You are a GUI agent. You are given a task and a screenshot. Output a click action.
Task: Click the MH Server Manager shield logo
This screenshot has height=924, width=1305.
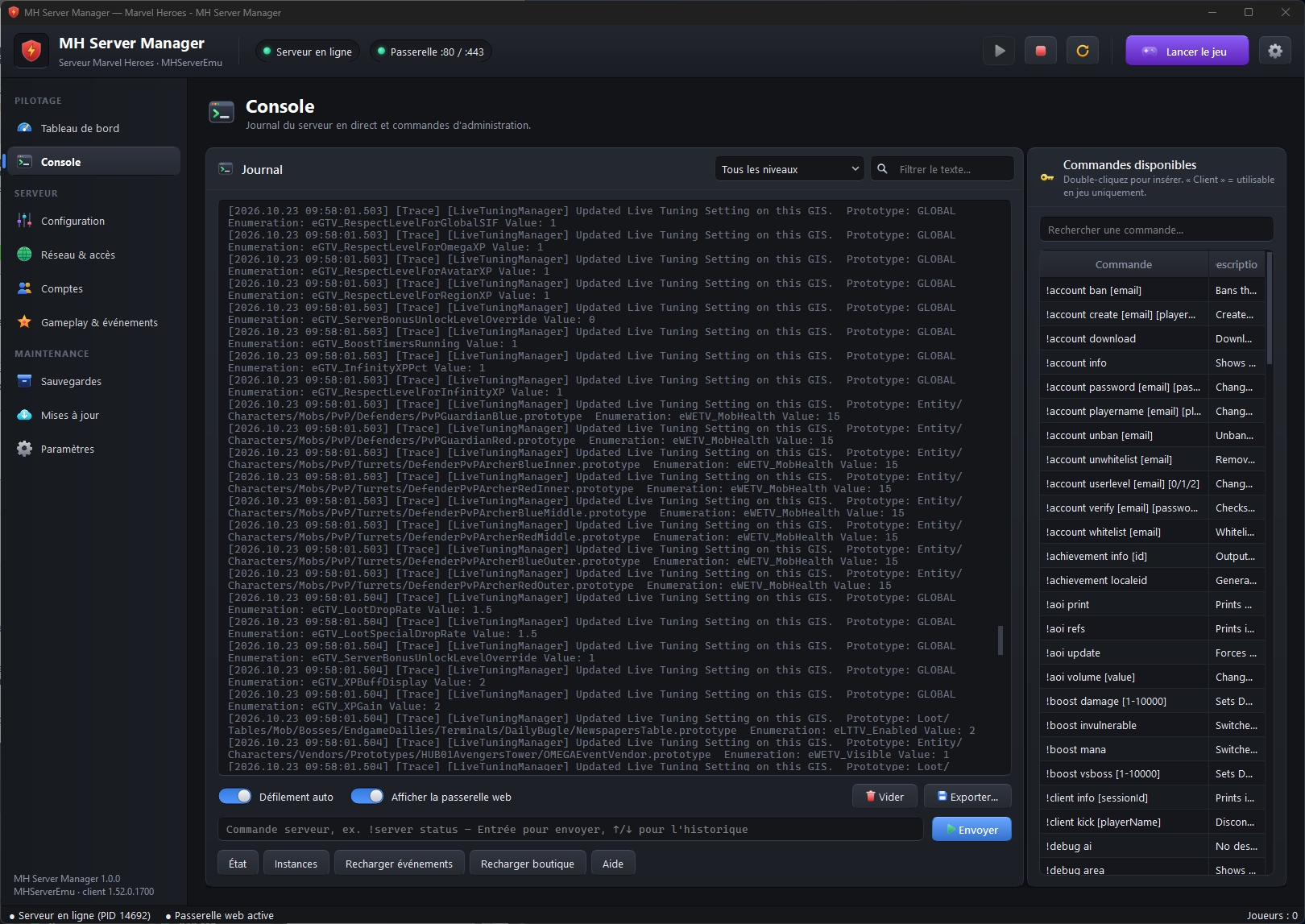coord(31,52)
